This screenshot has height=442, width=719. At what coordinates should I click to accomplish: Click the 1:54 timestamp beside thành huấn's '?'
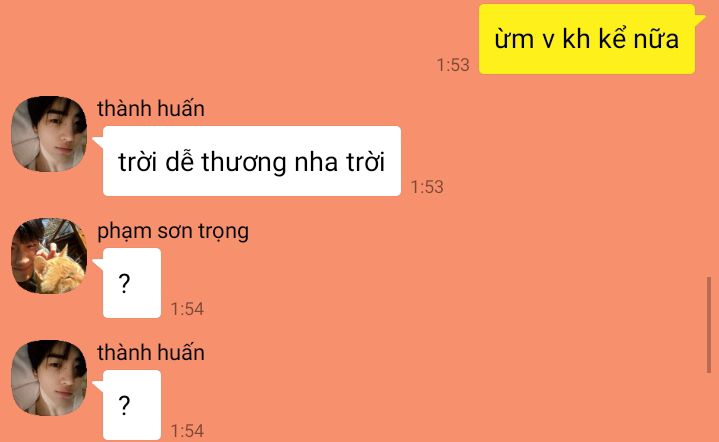pos(187,431)
